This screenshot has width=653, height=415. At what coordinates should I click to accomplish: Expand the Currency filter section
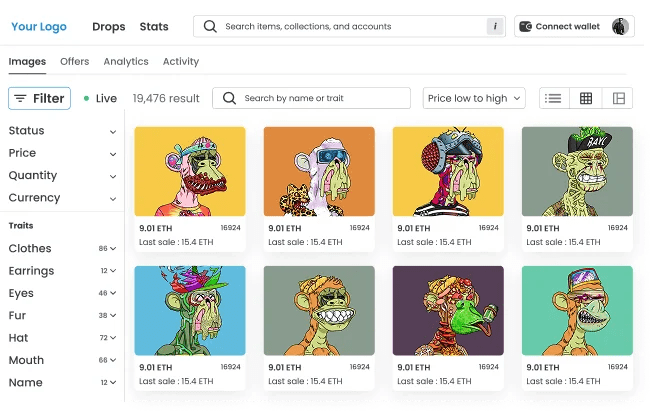(62, 198)
